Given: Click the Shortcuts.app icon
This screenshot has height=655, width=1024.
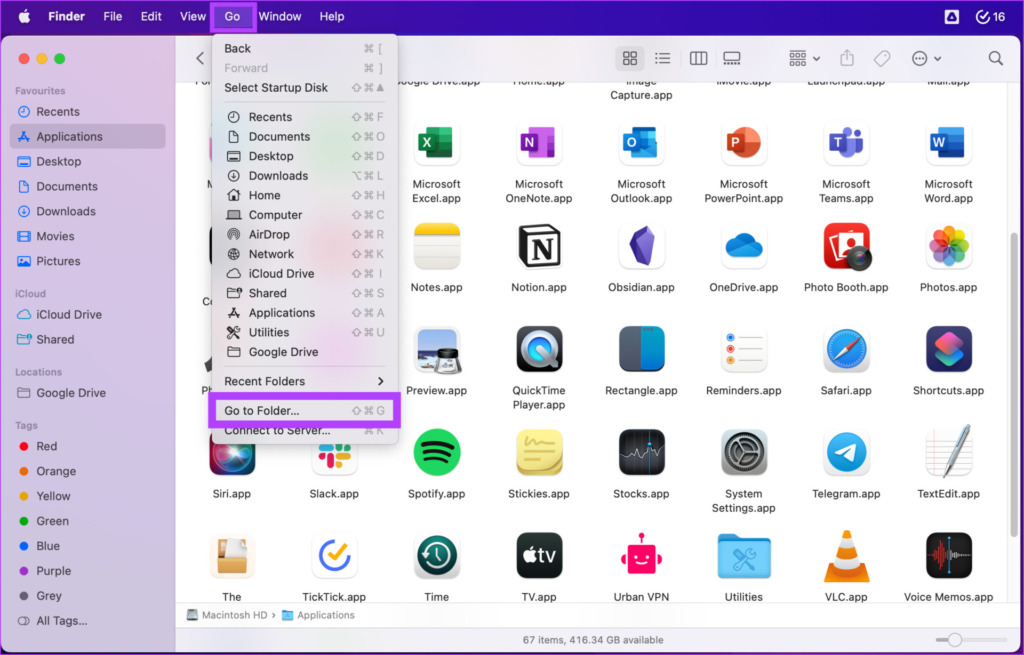Looking at the screenshot, I should tap(949, 349).
